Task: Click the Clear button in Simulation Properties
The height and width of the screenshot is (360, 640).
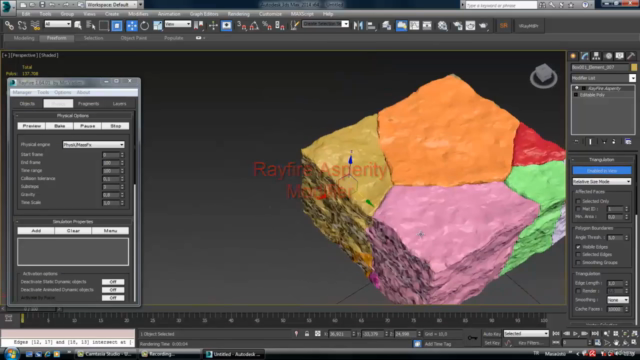Action: (73, 231)
